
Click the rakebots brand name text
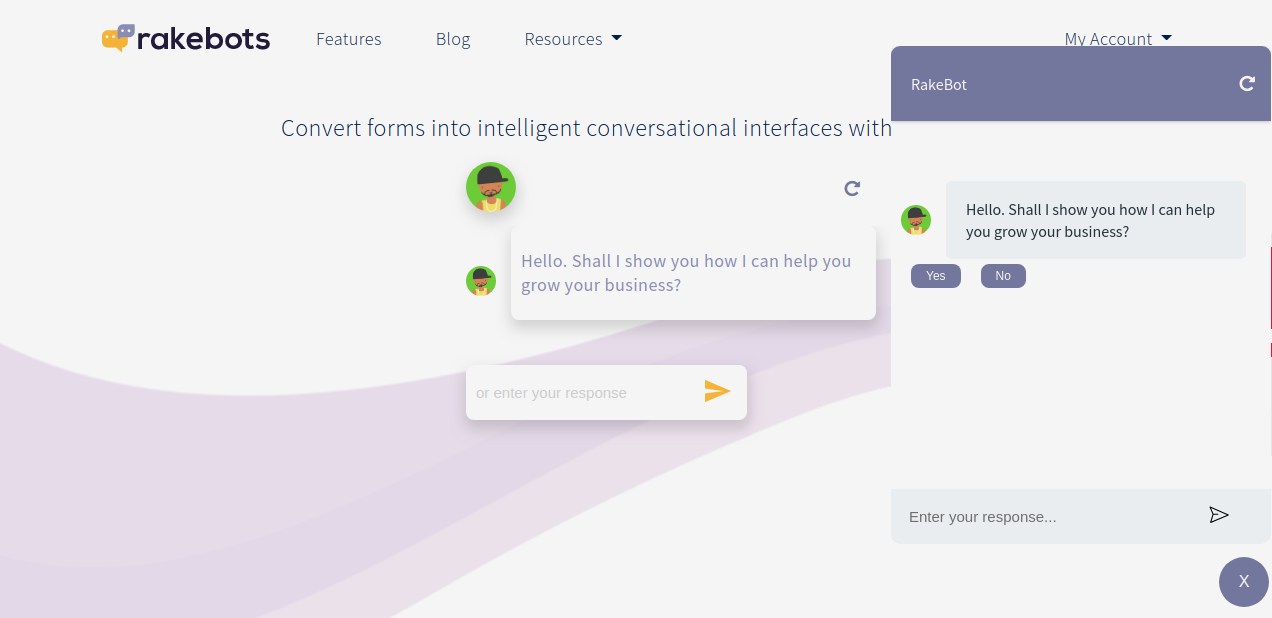point(203,39)
